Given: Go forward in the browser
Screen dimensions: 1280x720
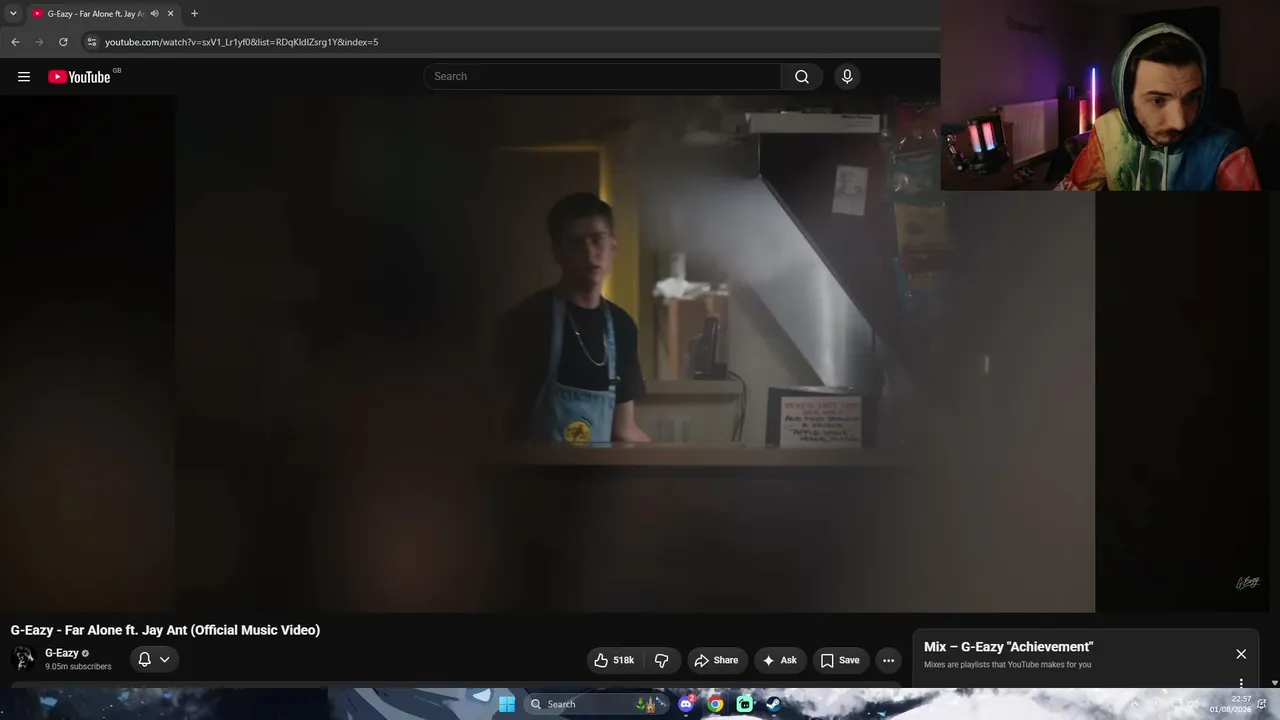Looking at the screenshot, I should [39, 42].
